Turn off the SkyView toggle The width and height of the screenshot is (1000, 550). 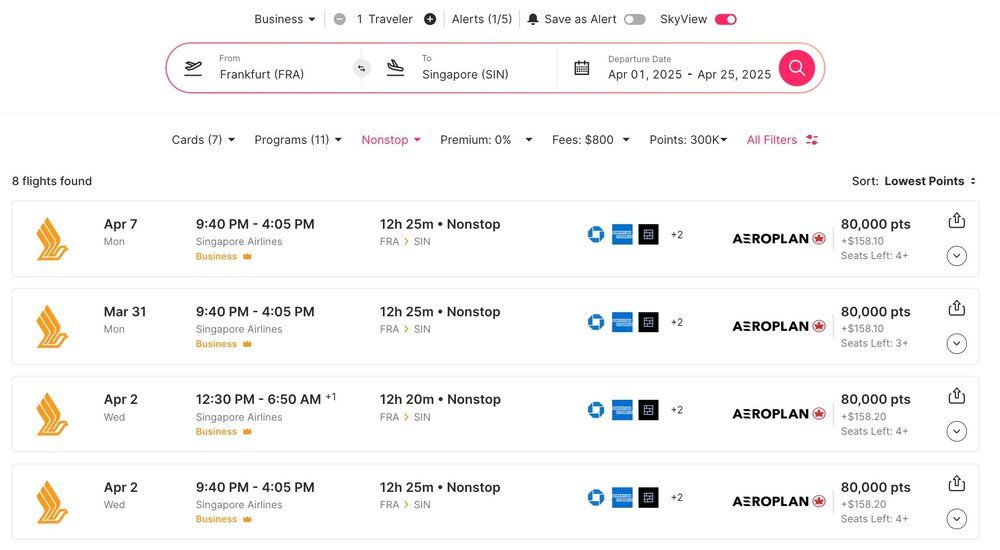point(725,19)
